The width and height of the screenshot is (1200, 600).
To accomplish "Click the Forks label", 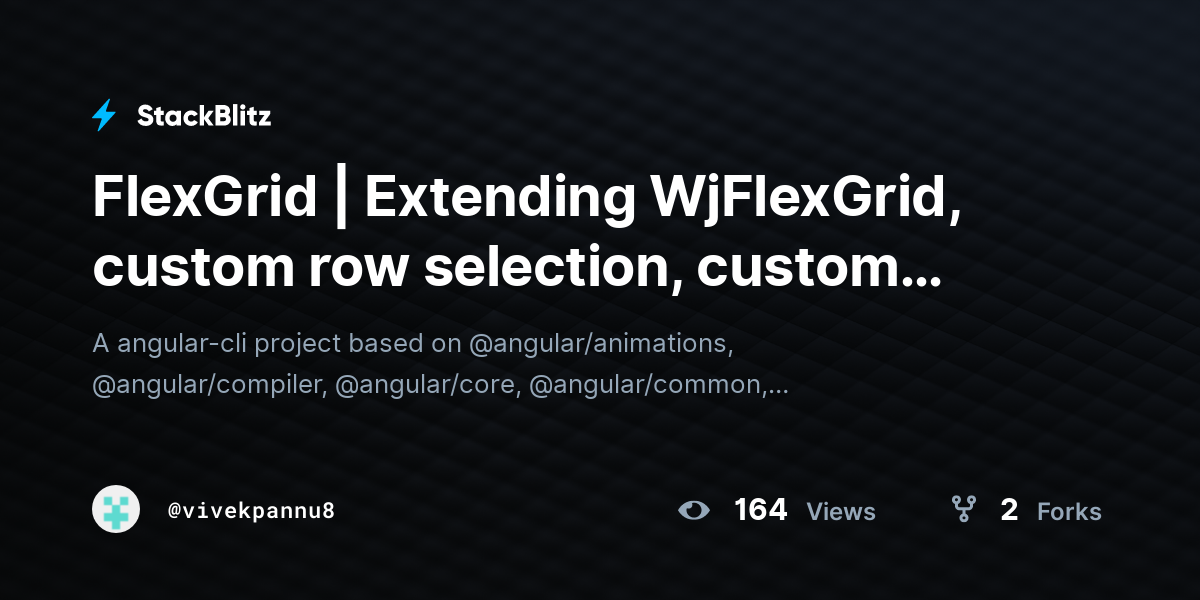I will (1069, 512).
